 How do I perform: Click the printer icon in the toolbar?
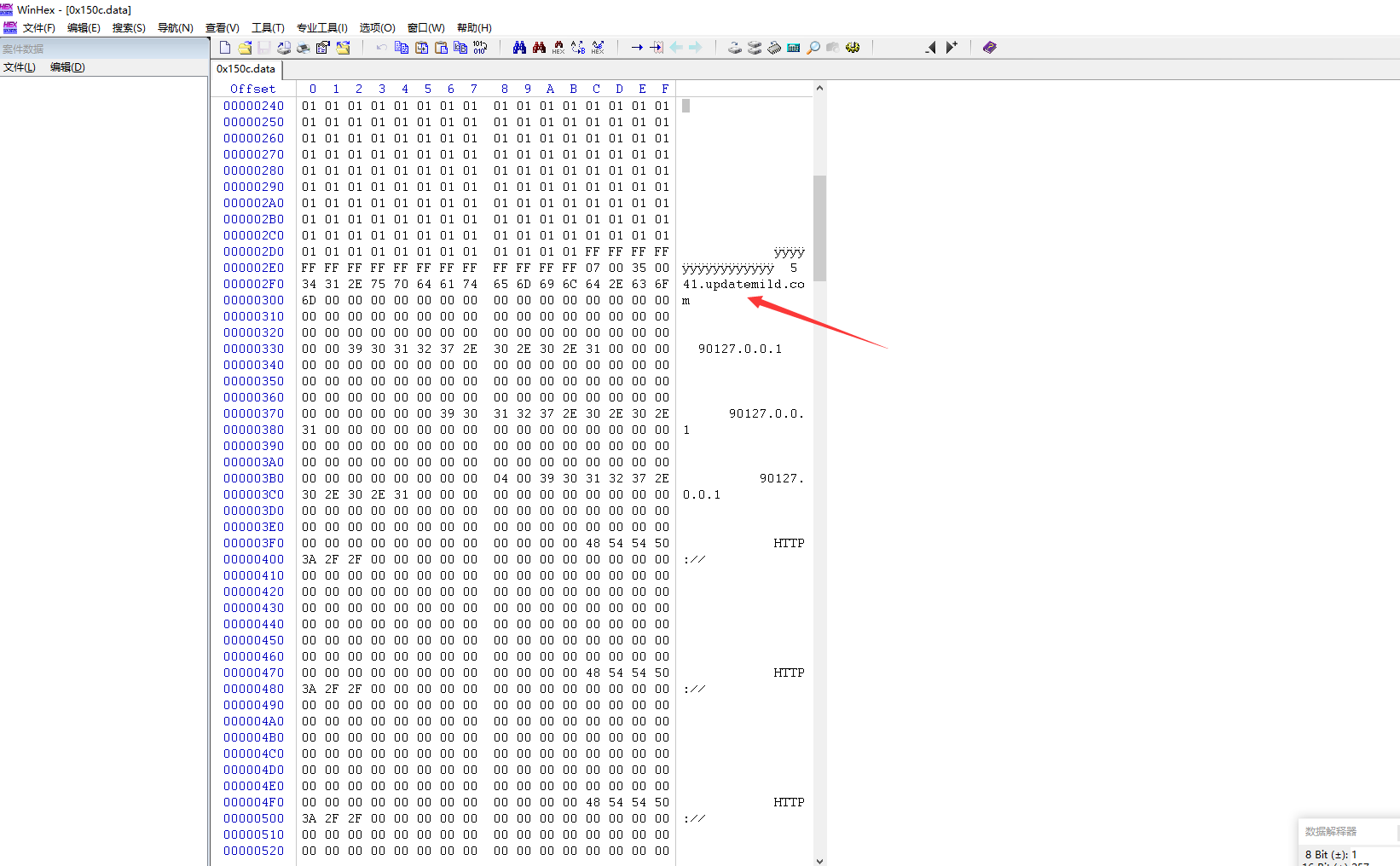pos(303,48)
